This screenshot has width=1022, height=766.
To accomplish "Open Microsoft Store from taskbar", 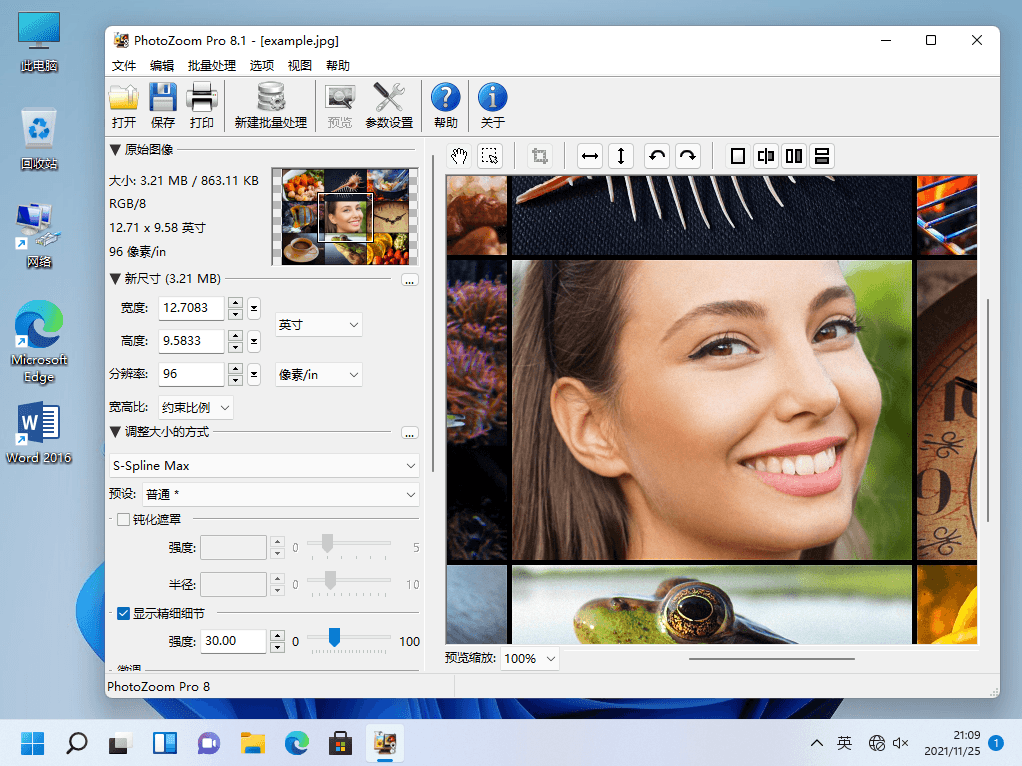I will [x=340, y=743].
